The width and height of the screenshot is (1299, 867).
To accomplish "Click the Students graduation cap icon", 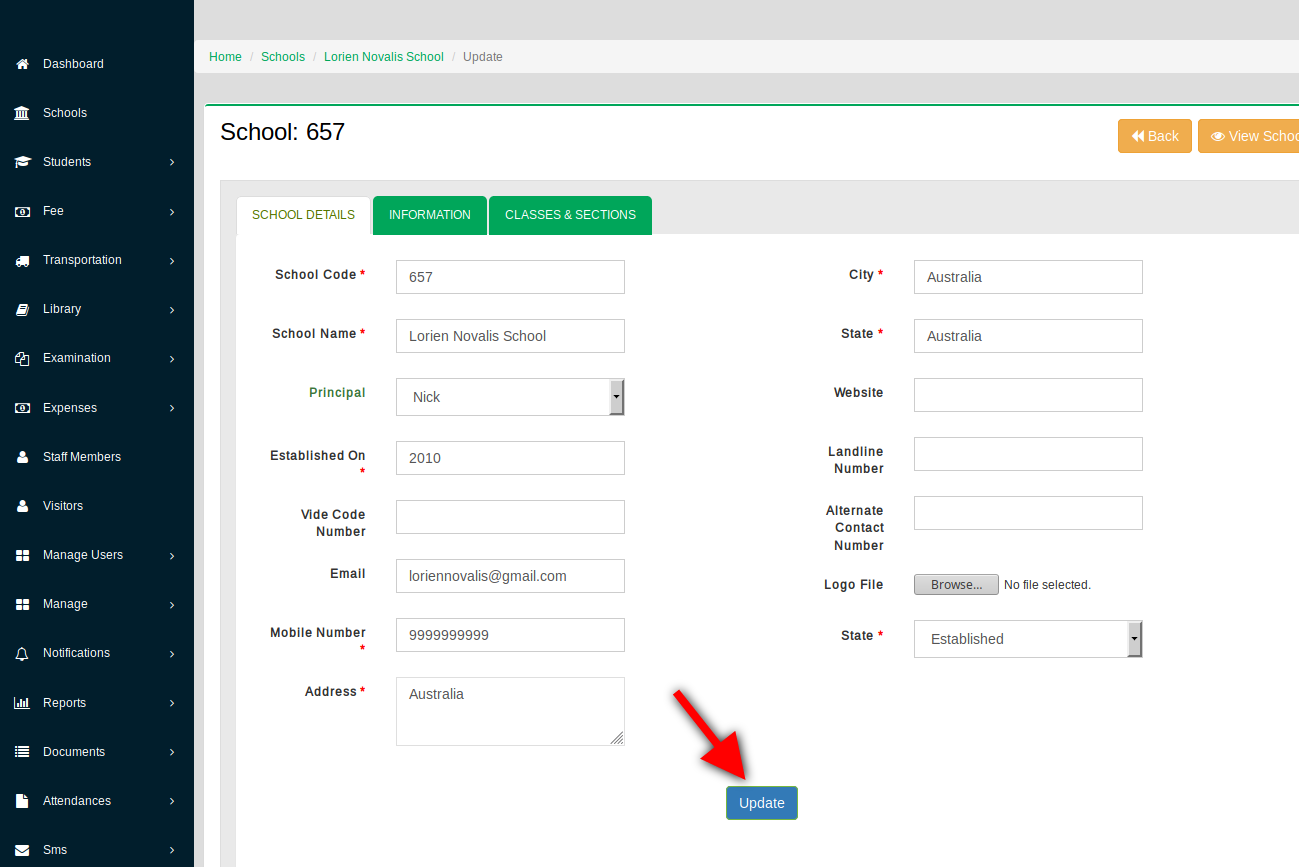I will click(x=22, y=162).
